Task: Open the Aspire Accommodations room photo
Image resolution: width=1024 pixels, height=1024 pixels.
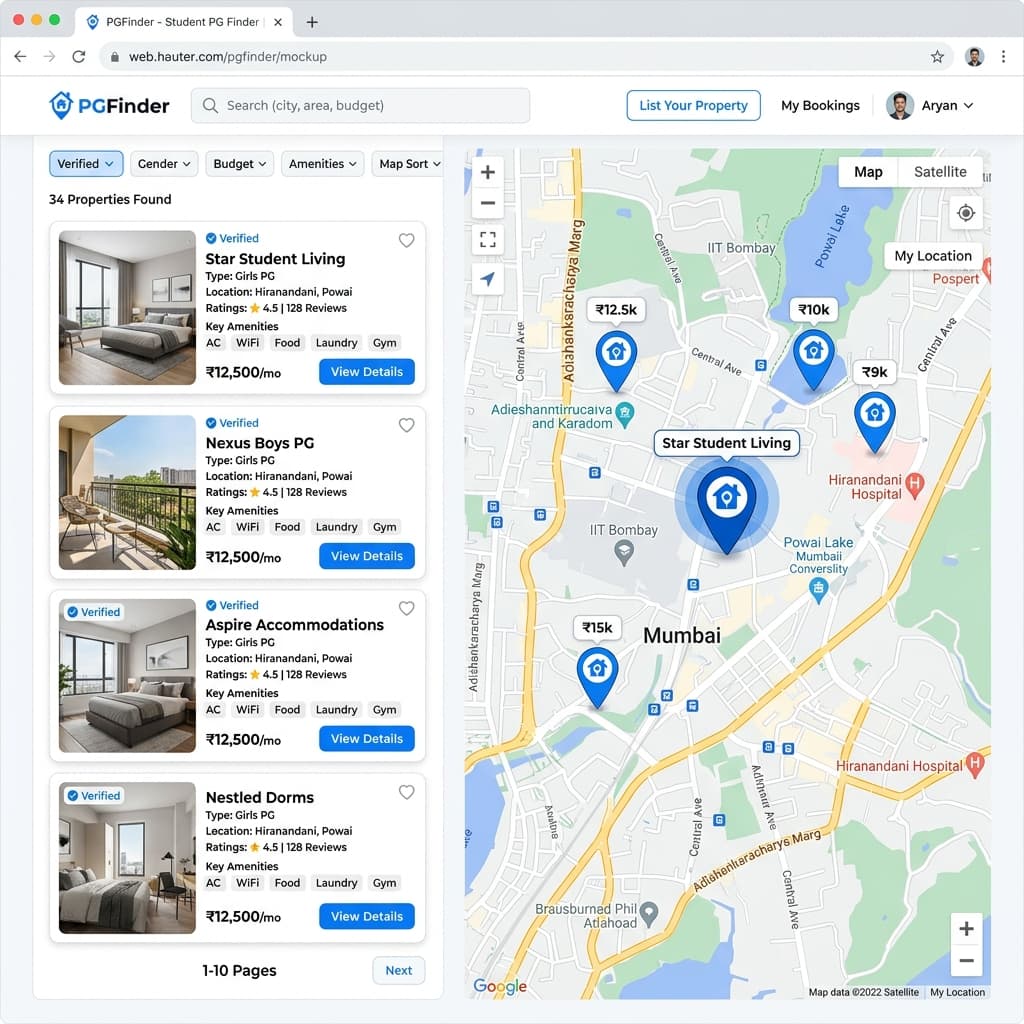Action: coord(127,676)
